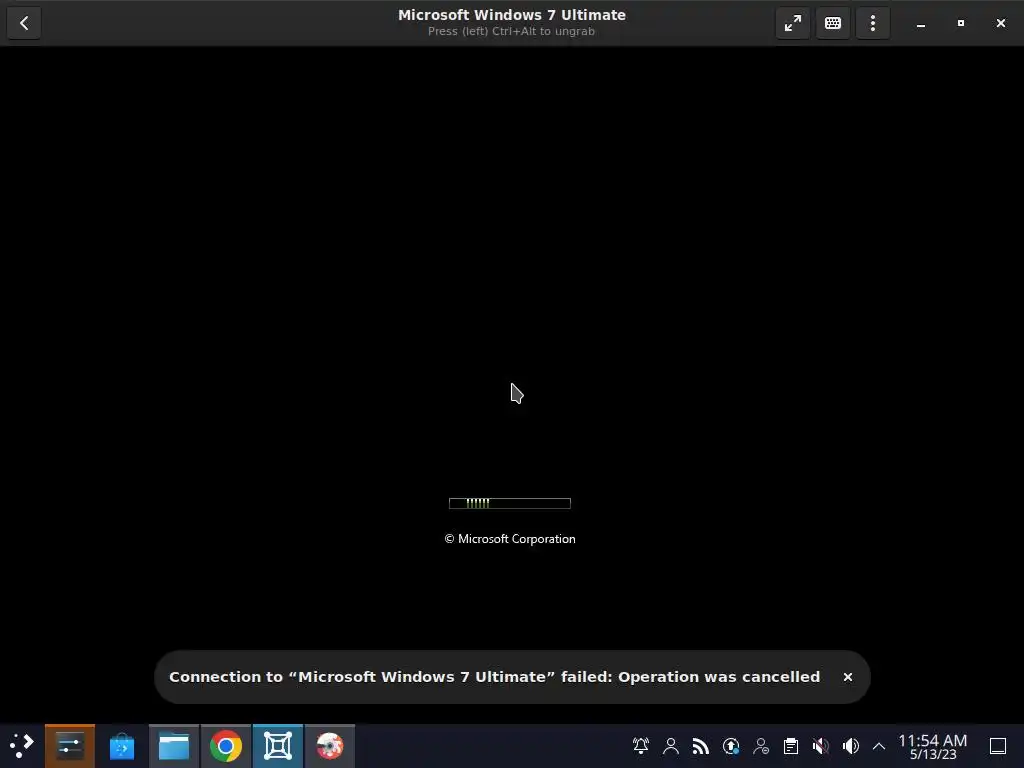This screenshot has width=1024, height=768.
Task: Go back using the header back arrow
Action: [24, 24]
